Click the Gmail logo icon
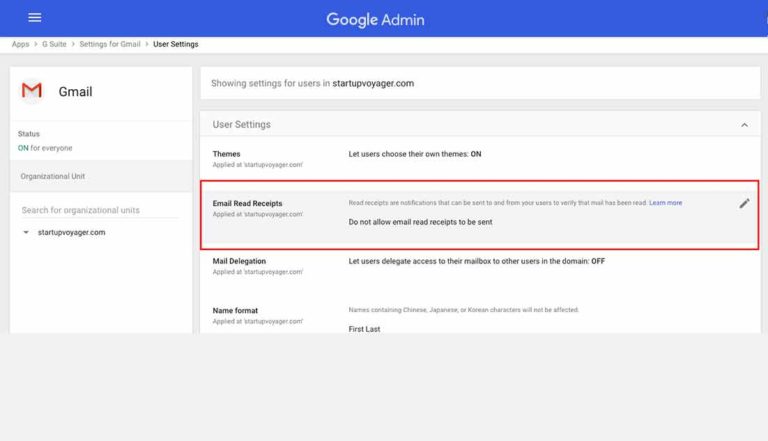Viewport: 768px width, 441px height. 32,90
